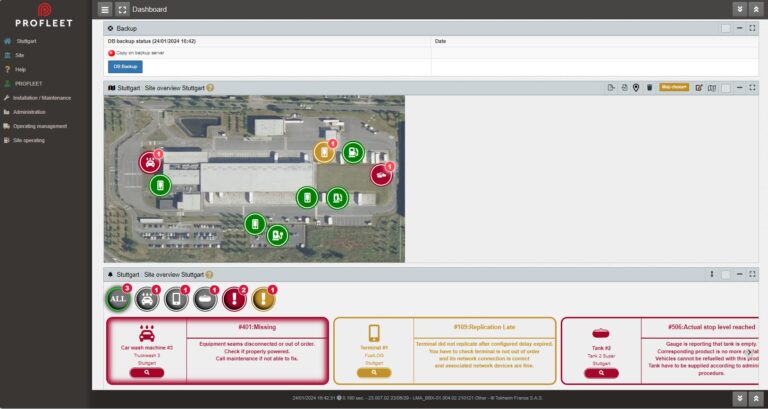The height and width of the screenshot is (409, 768).
Task: Filter alerts by terminal phone icon
Action: [176, 299]
